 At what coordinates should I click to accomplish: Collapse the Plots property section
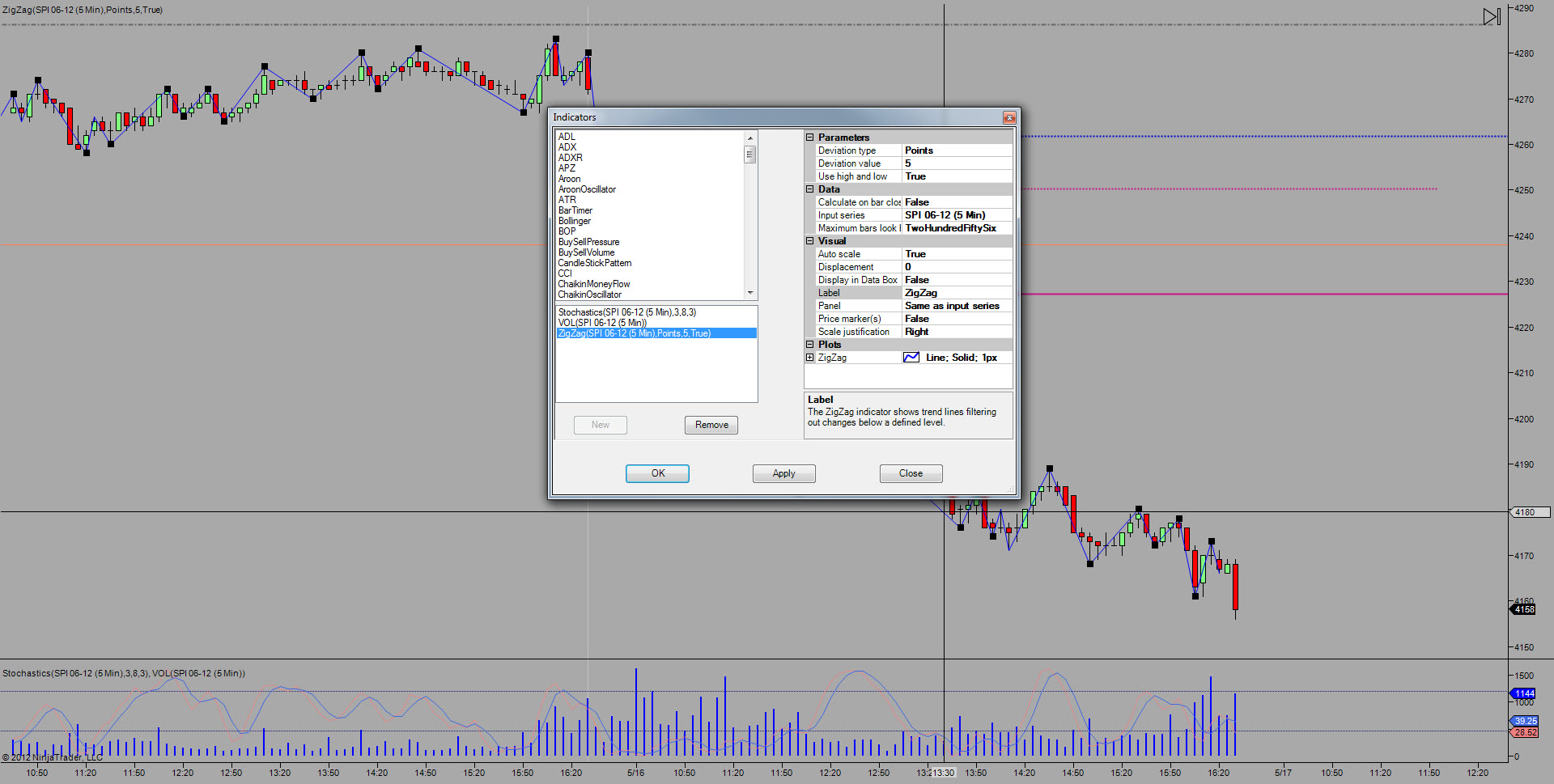[809, 345]
